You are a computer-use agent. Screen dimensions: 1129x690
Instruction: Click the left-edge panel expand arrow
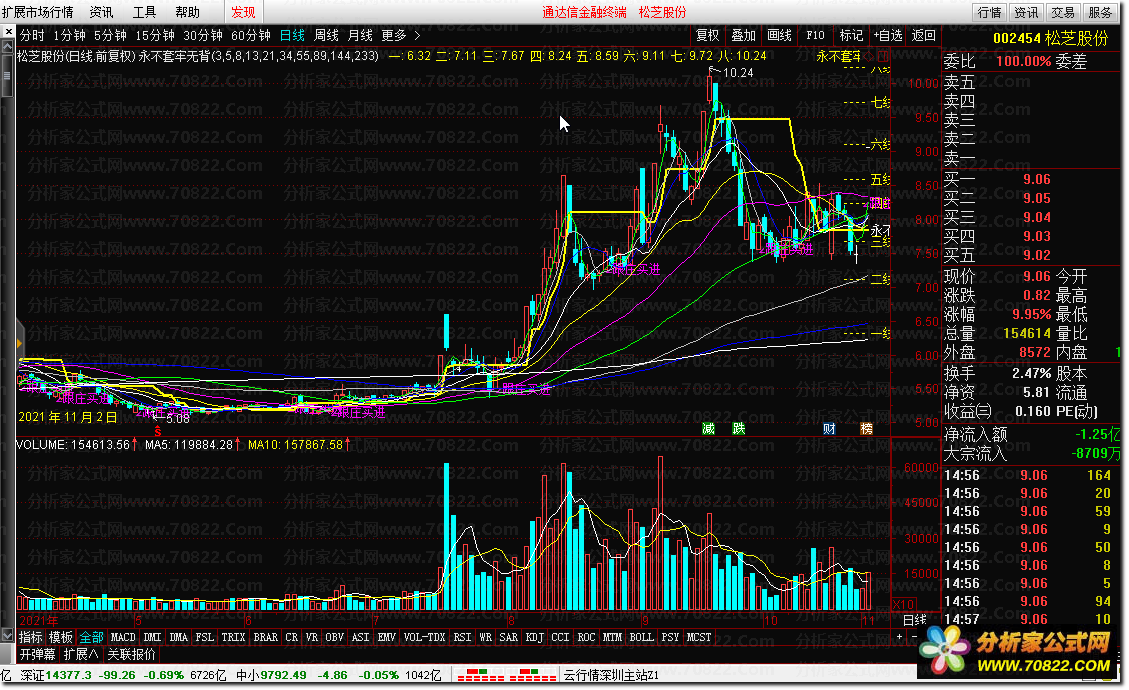(19, 344)
